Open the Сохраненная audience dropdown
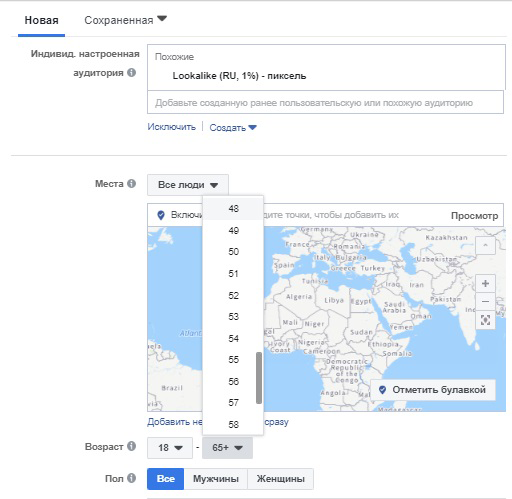512x499 pixels. 125,20
